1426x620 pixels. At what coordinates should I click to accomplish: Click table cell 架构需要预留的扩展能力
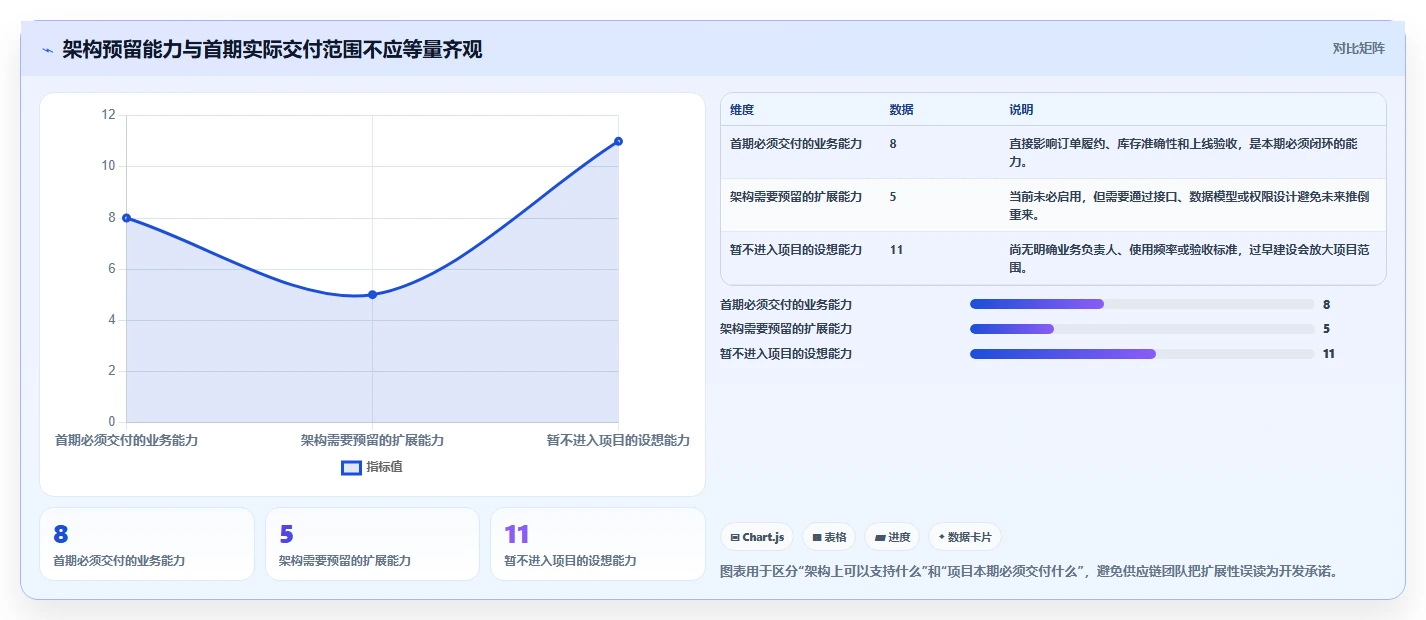pos(796,197)
